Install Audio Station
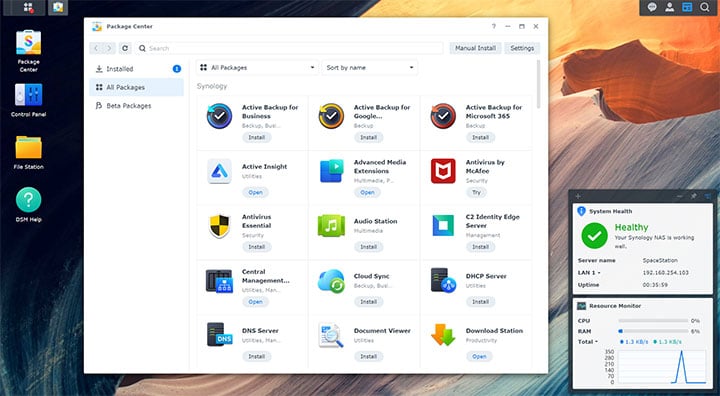The width and height of the screenshot is (720, 396). (x=368, y=247)
